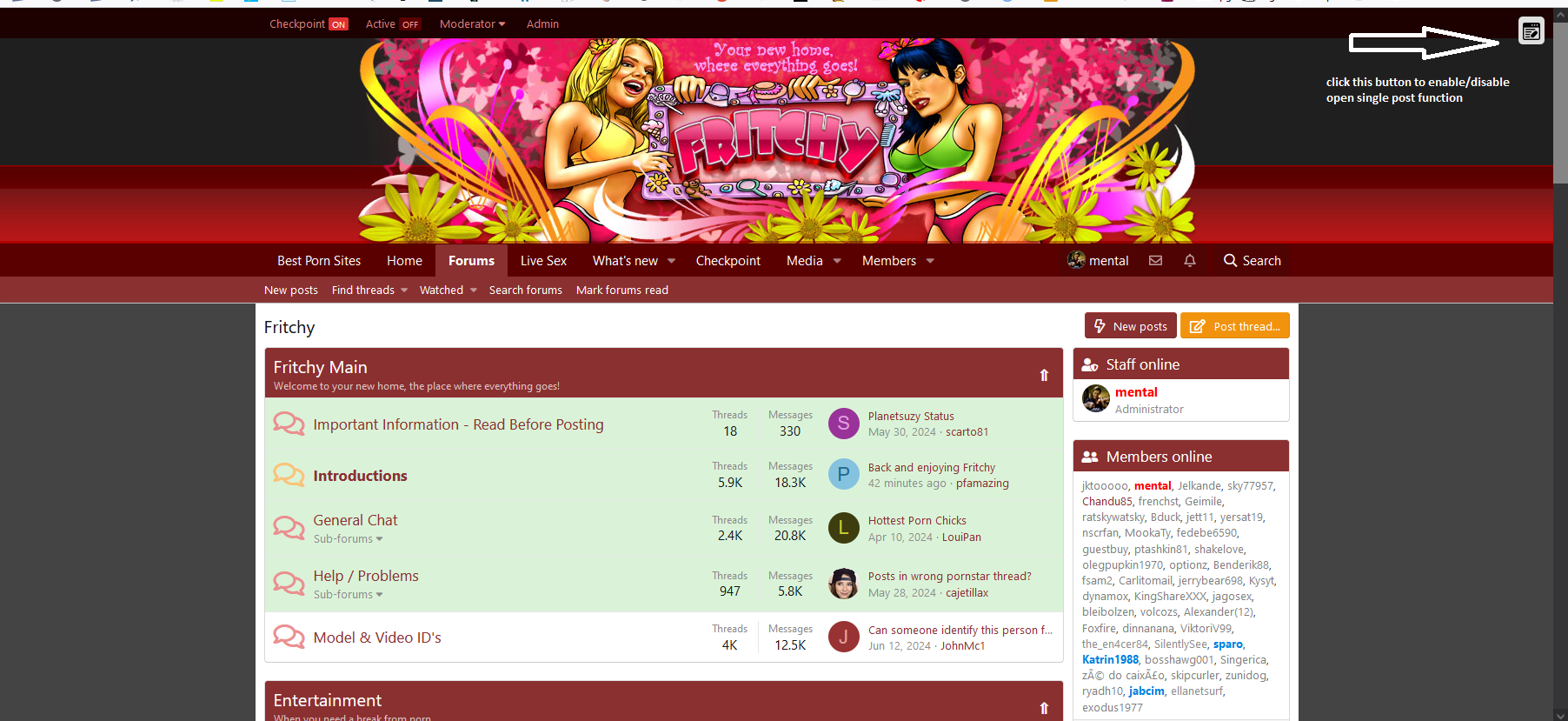Expand General Chat sub-forums list
The image size is (1568, 721).
click(x=348, y=539)
